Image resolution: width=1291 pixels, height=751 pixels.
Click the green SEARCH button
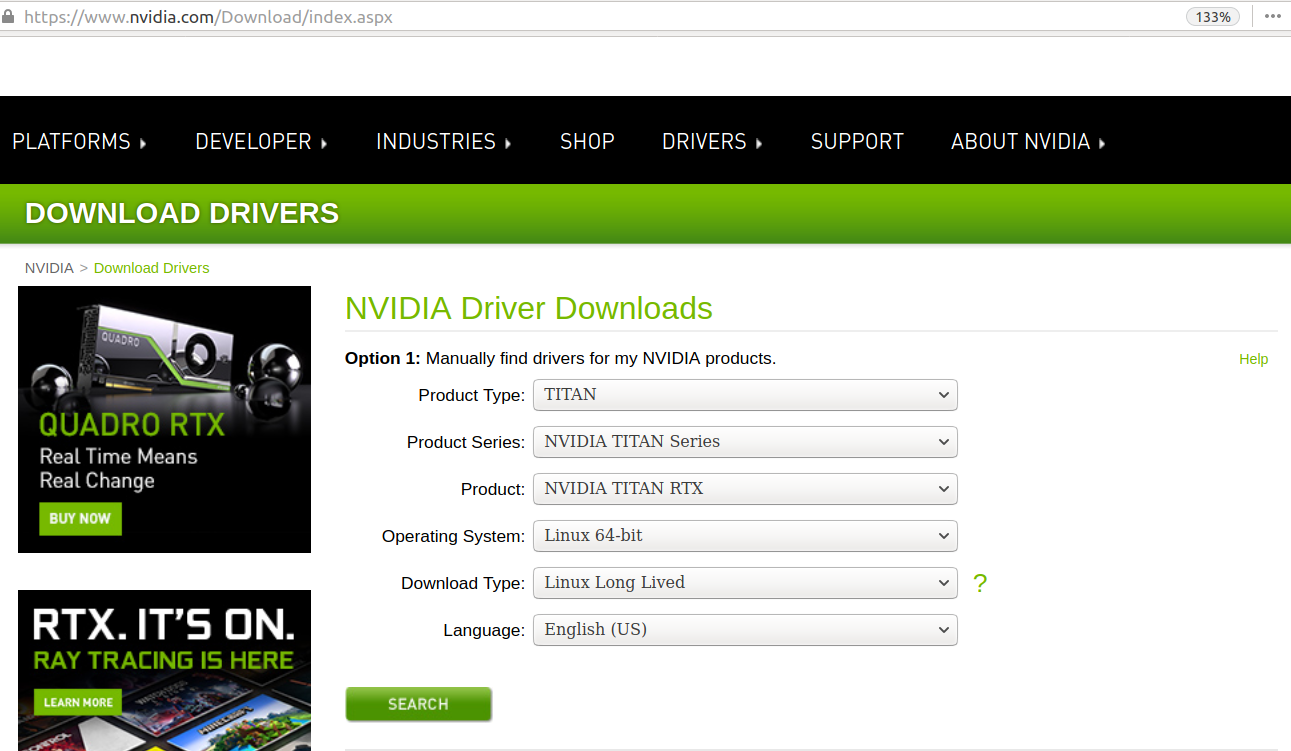(x=418, y=704)
